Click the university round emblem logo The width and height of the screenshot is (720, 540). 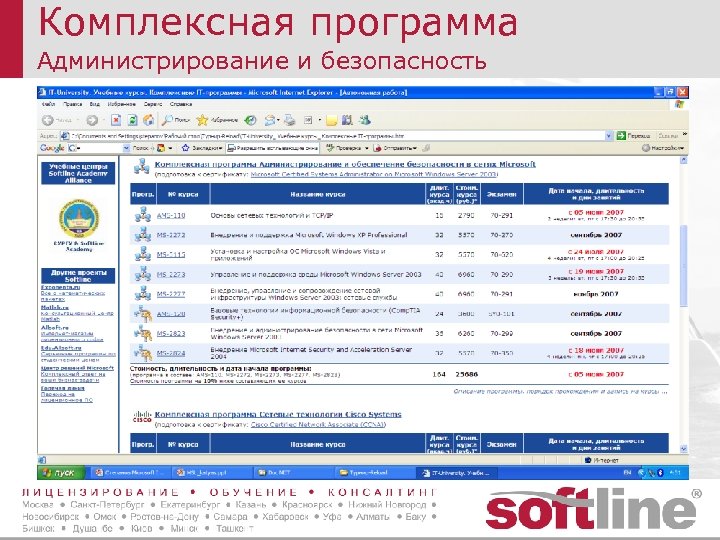79,219
